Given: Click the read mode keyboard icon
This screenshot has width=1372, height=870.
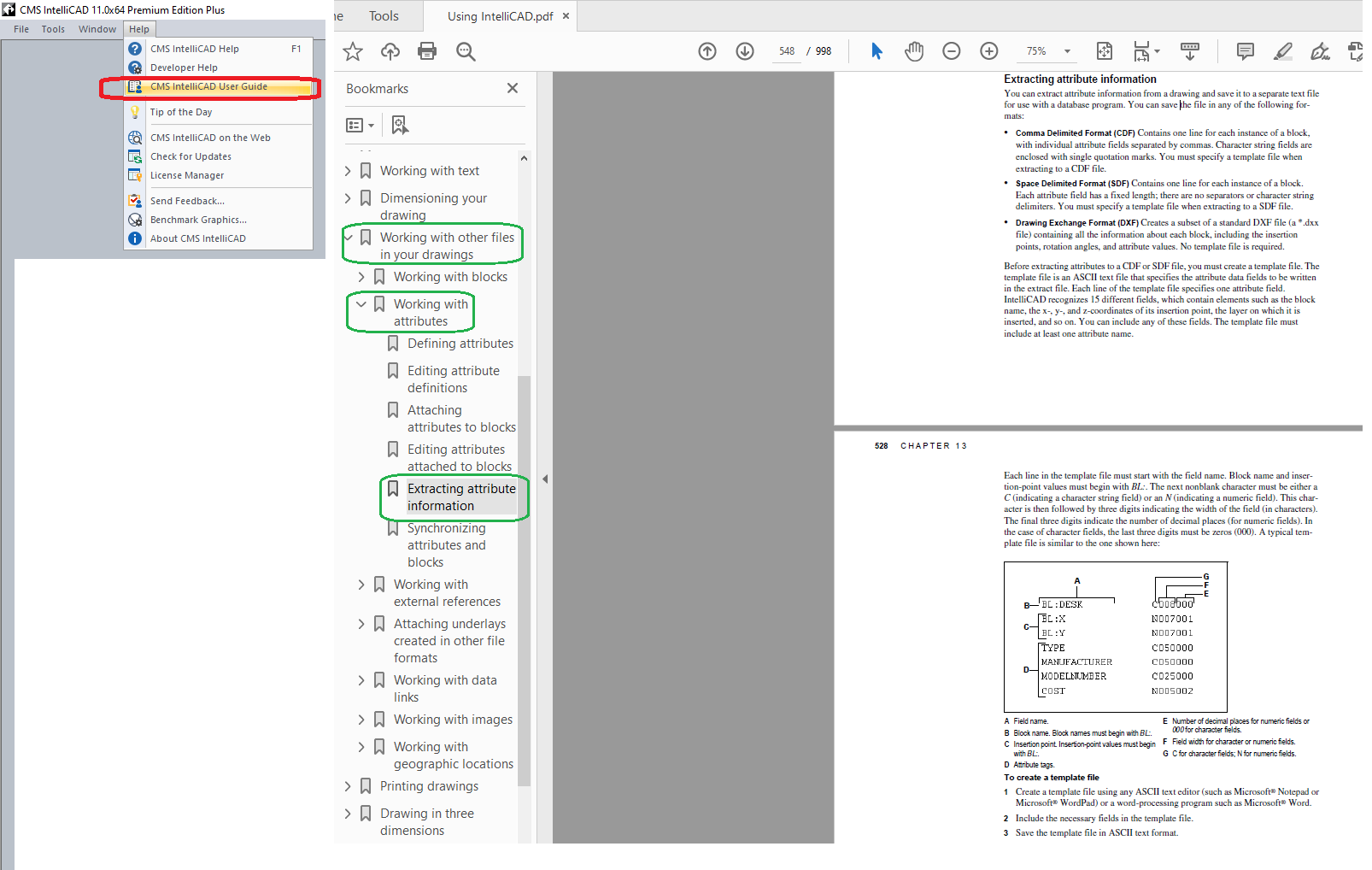Looking at the screenshot, I should [1189, 51].
